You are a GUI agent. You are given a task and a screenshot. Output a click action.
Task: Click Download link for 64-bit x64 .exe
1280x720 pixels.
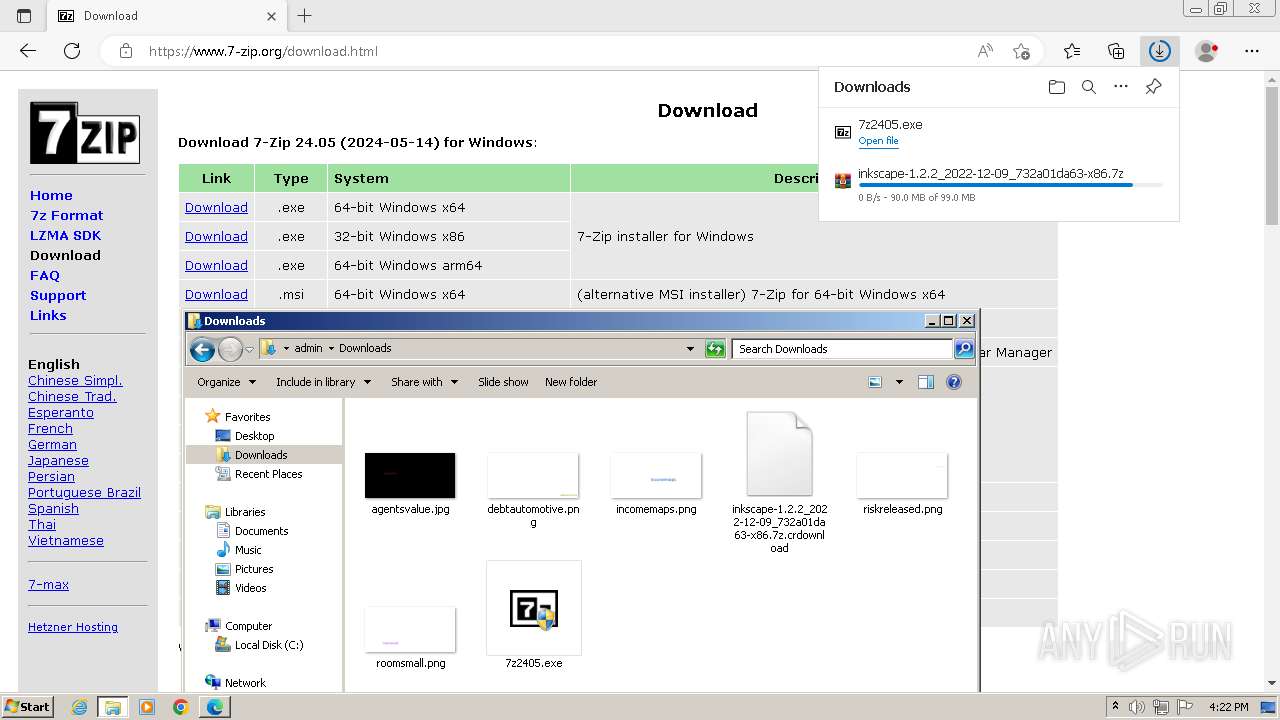(216, 208)
